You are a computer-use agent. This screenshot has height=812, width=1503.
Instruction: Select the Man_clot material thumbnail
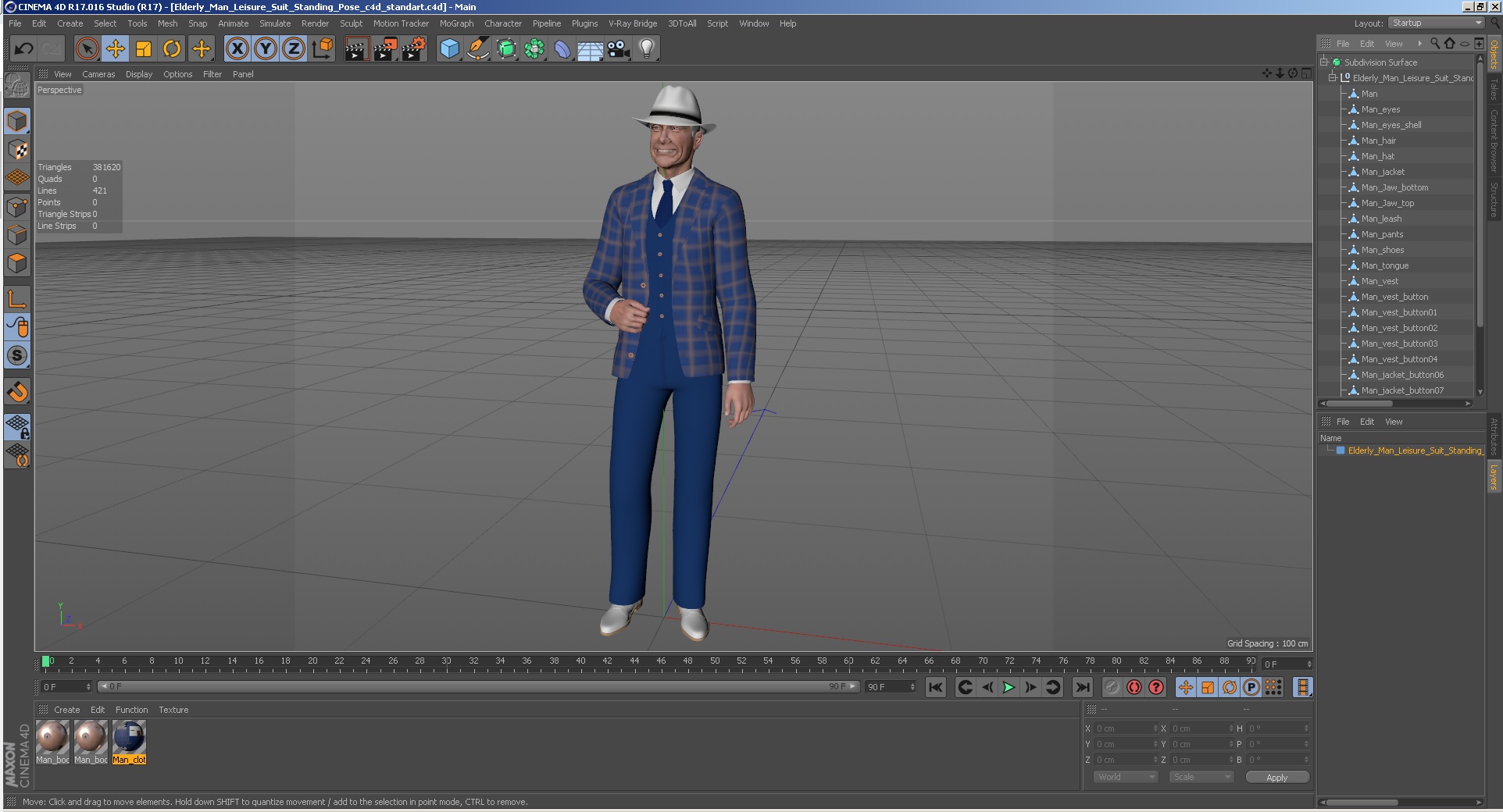[x=130, y=741]
